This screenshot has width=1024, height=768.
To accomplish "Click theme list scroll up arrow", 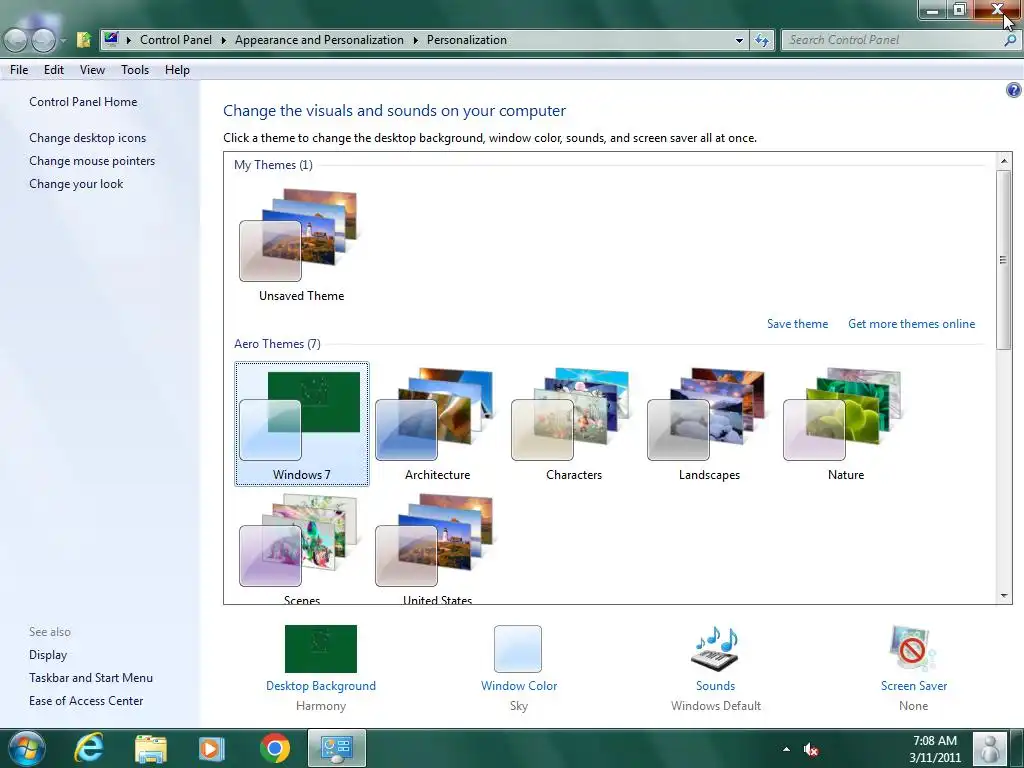I will (x=1004, y=161).
